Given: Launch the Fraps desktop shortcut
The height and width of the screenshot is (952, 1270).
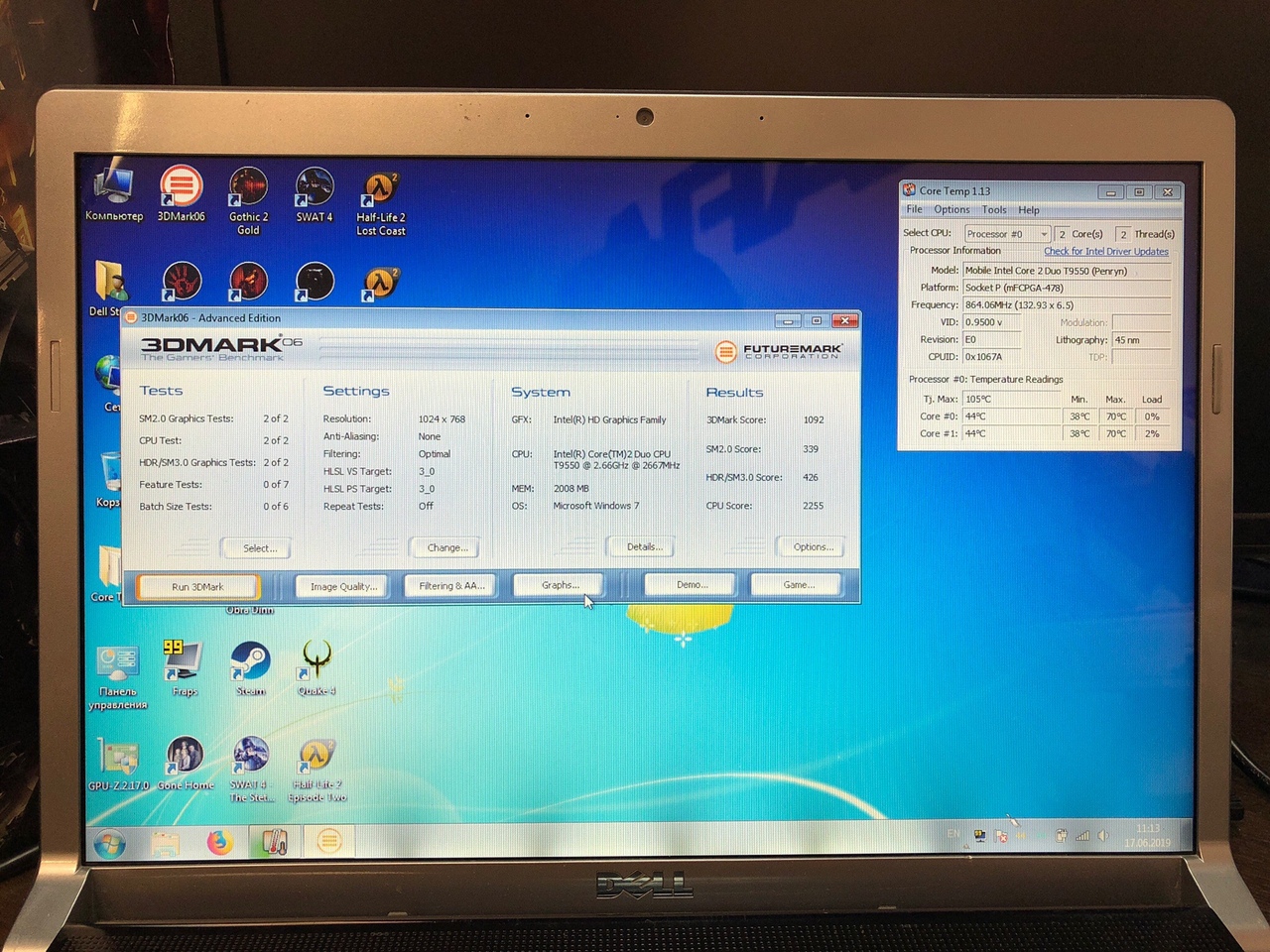Looking at the screenshot, I should [184, 667].
